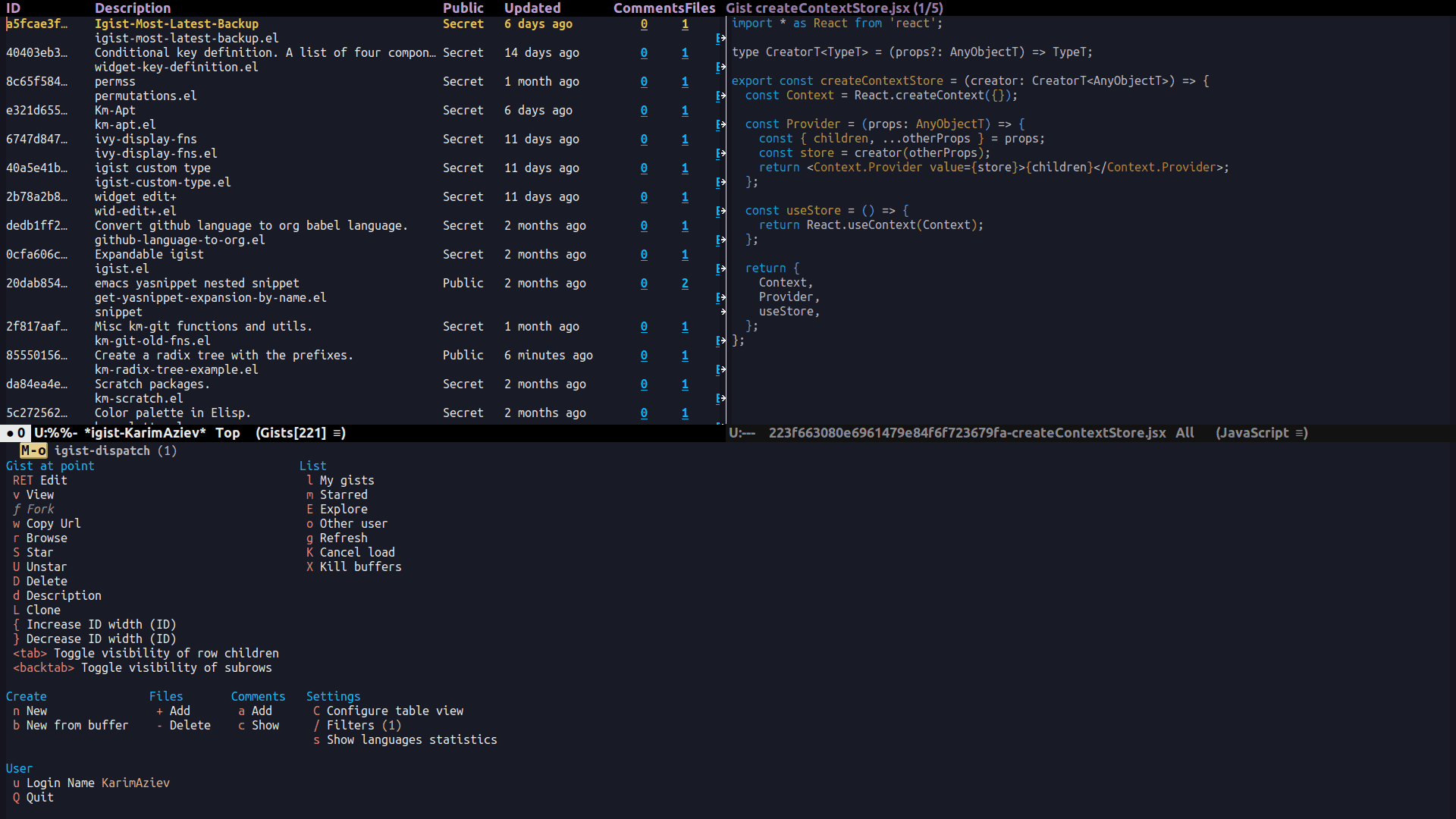1456x819 pixels.
Task: Click the } Decrease ID width entry
Action: click(x=94, y=639)
